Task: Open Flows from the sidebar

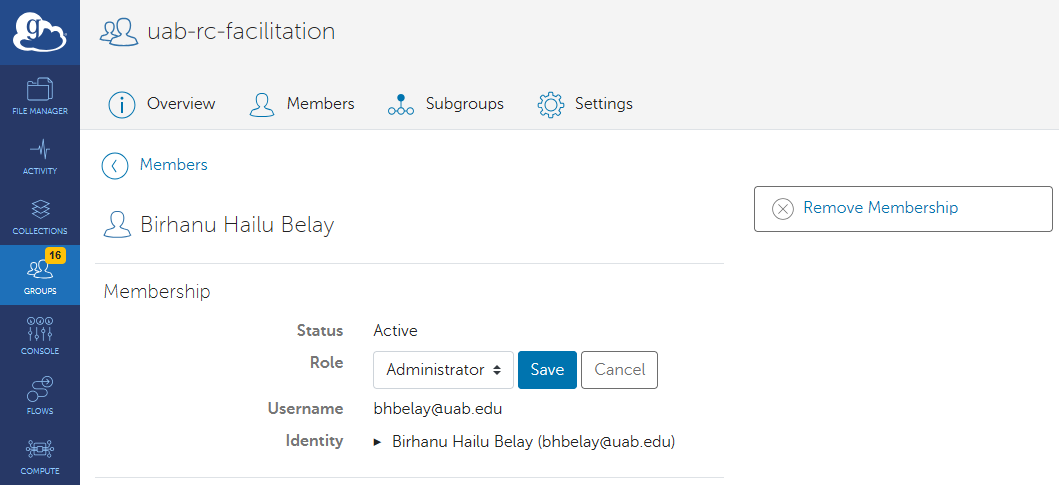Action: (x=40, y=396)
